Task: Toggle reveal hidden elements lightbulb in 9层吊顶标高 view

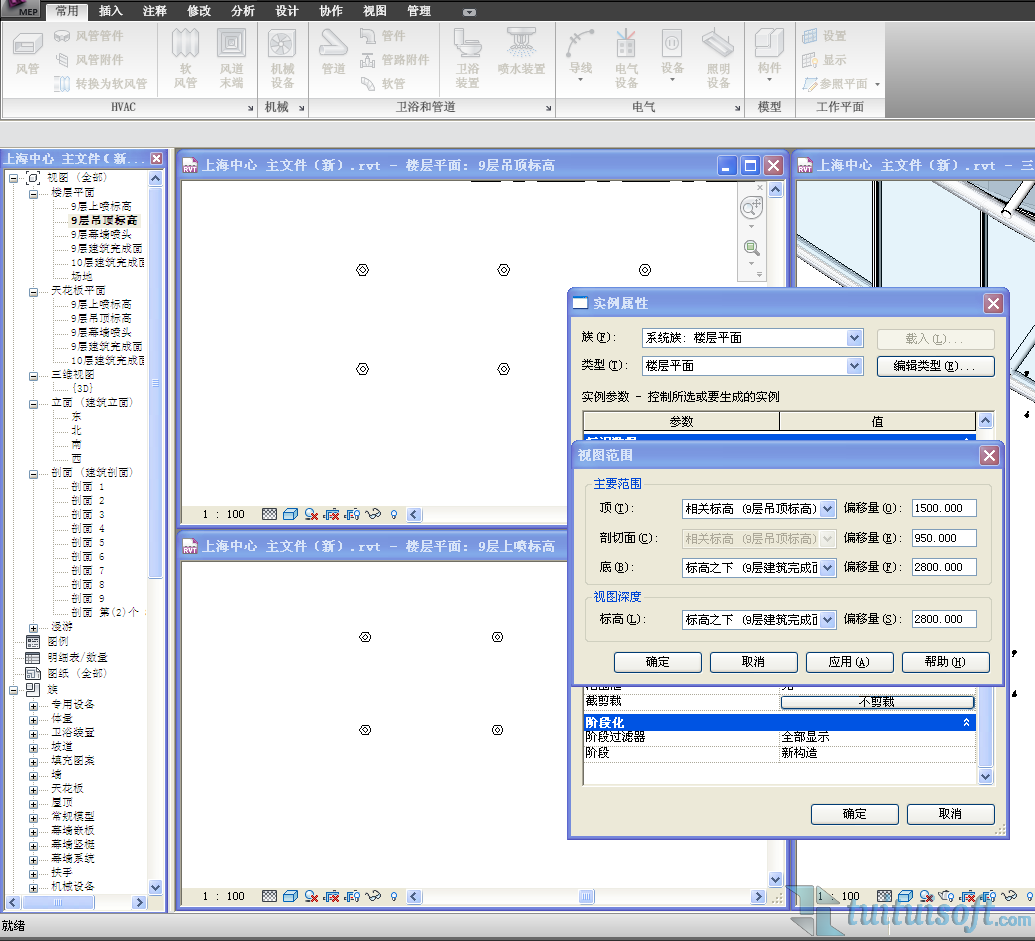Action: point(394,515)
